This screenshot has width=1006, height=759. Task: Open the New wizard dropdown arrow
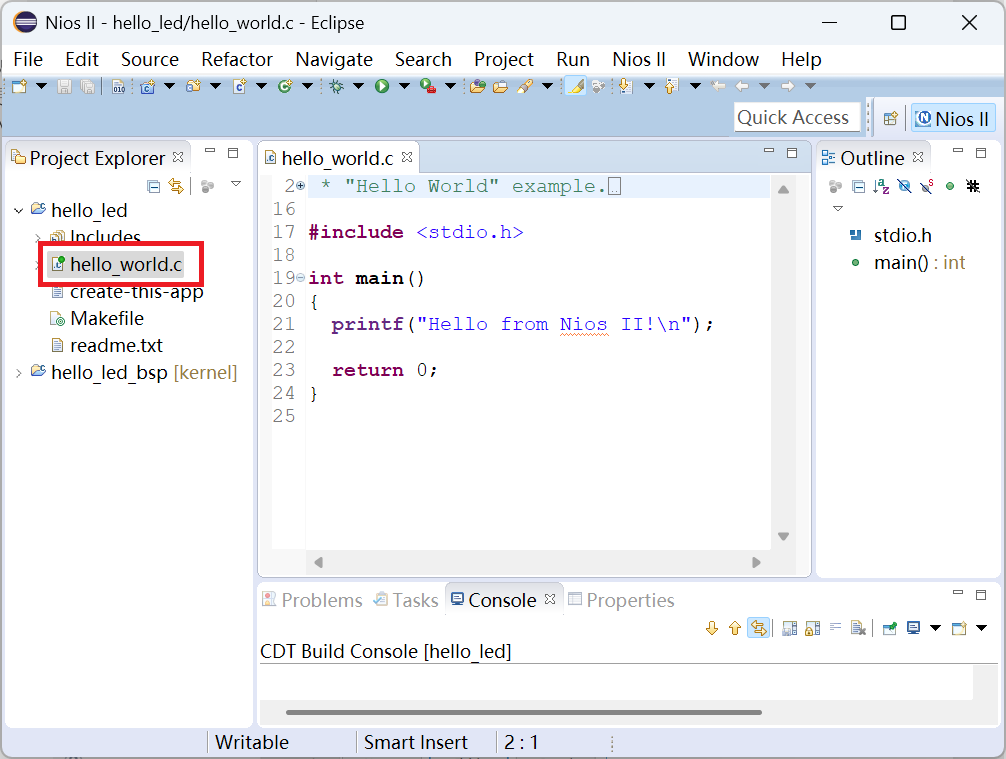click(41, 86)
